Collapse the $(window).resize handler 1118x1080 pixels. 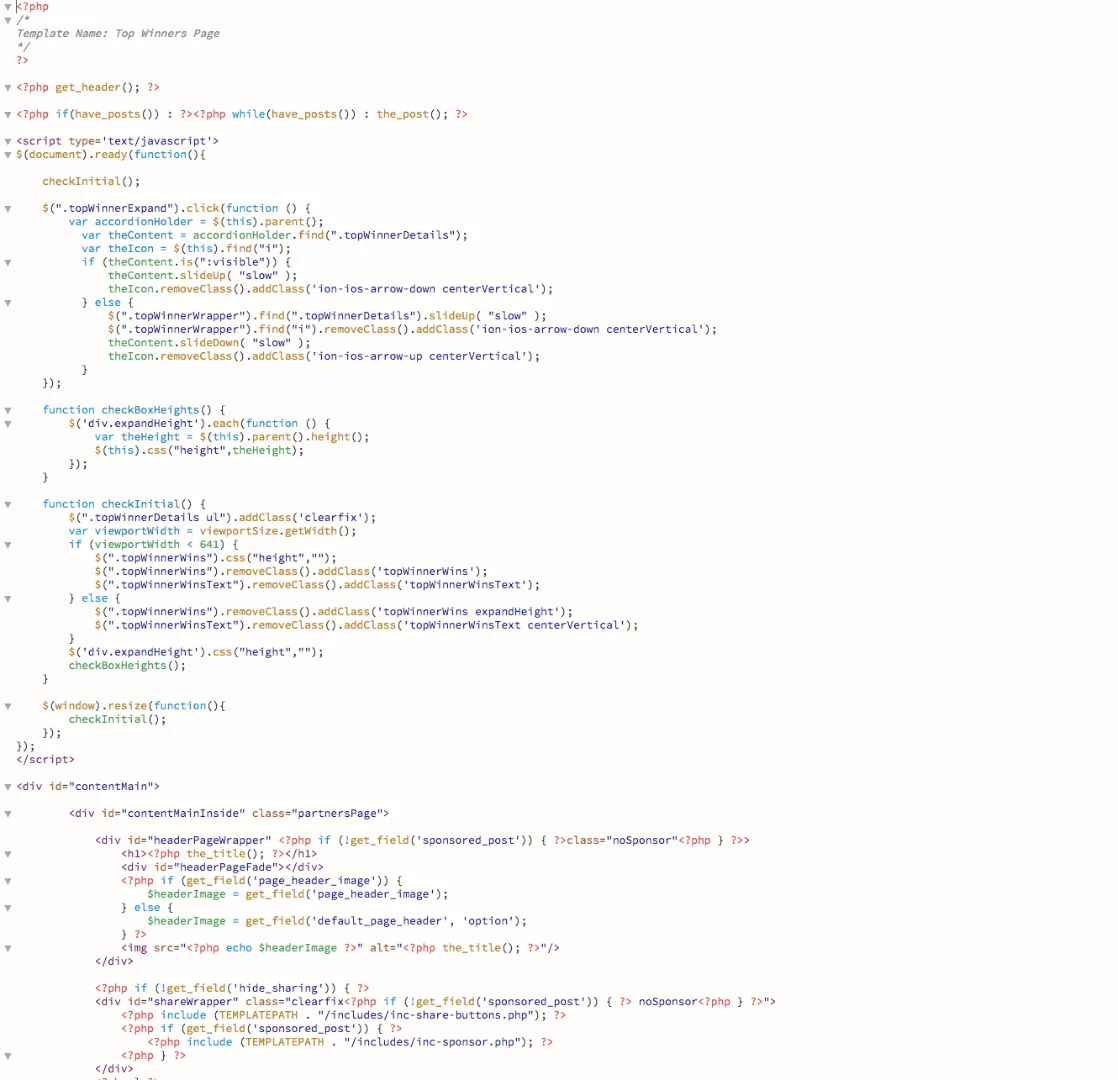click(8, 706)
